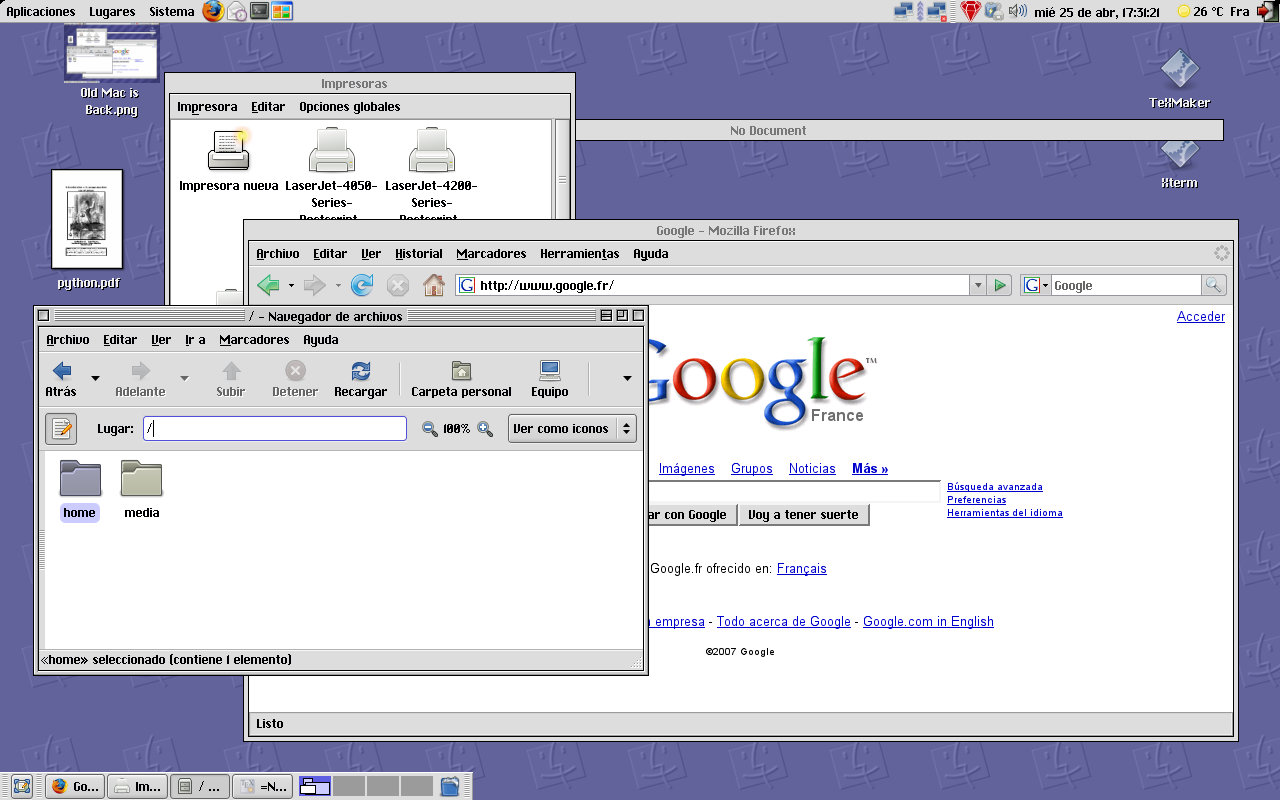Open the URL bar history dropdown
Screen dimensions: 1280x800
click(977, 286)
